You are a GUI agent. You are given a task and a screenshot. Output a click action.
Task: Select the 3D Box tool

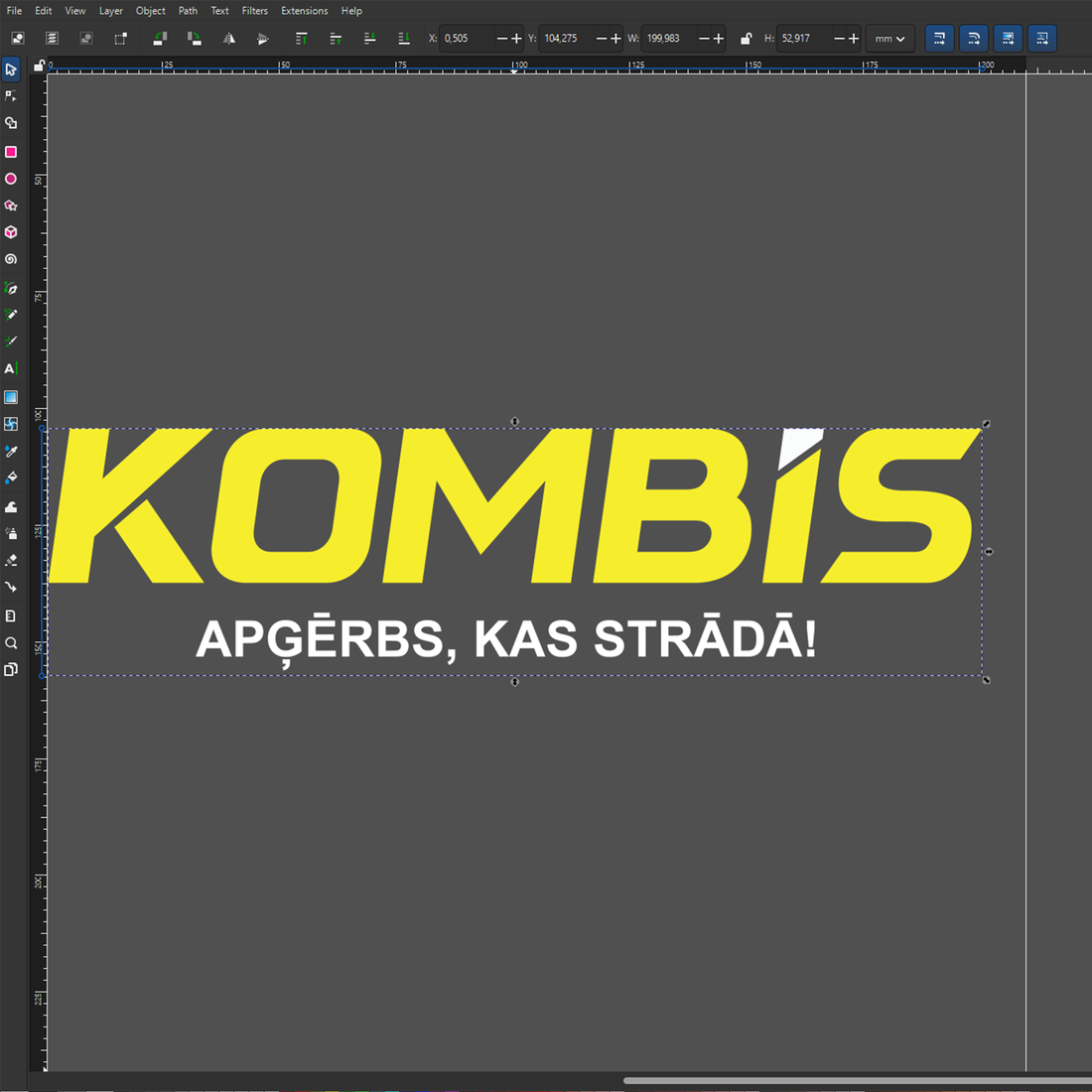(11, 232)
